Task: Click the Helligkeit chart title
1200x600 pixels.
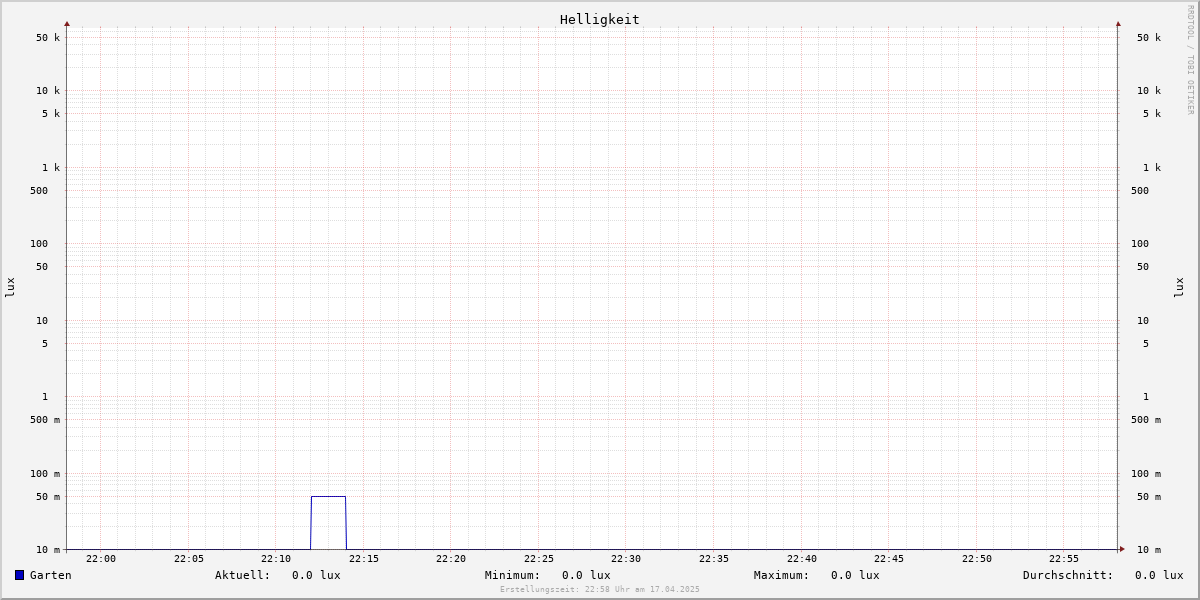Action: coord(600,19)
